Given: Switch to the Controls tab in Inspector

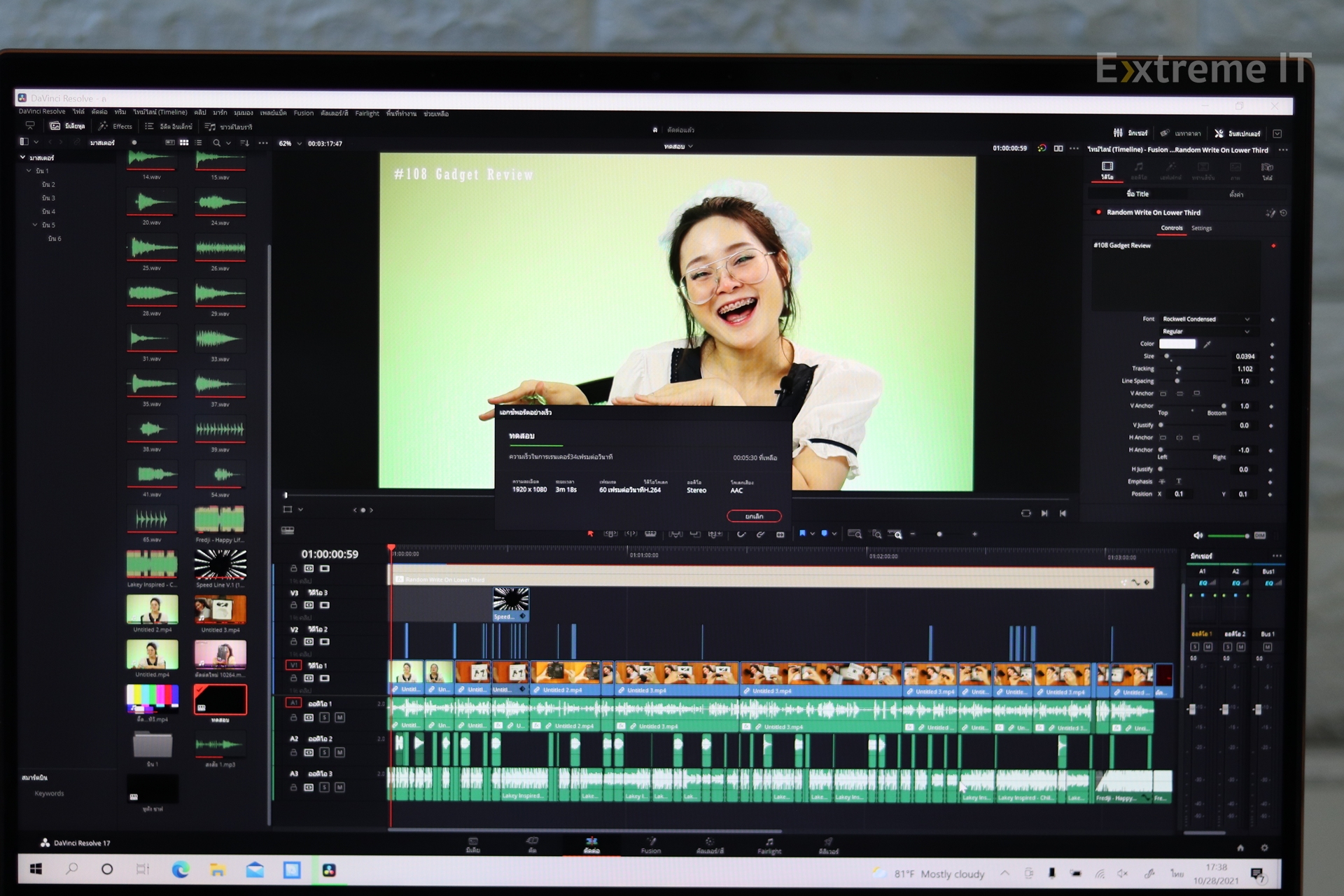Looking at the screenshot, I should click(1172, 228).
